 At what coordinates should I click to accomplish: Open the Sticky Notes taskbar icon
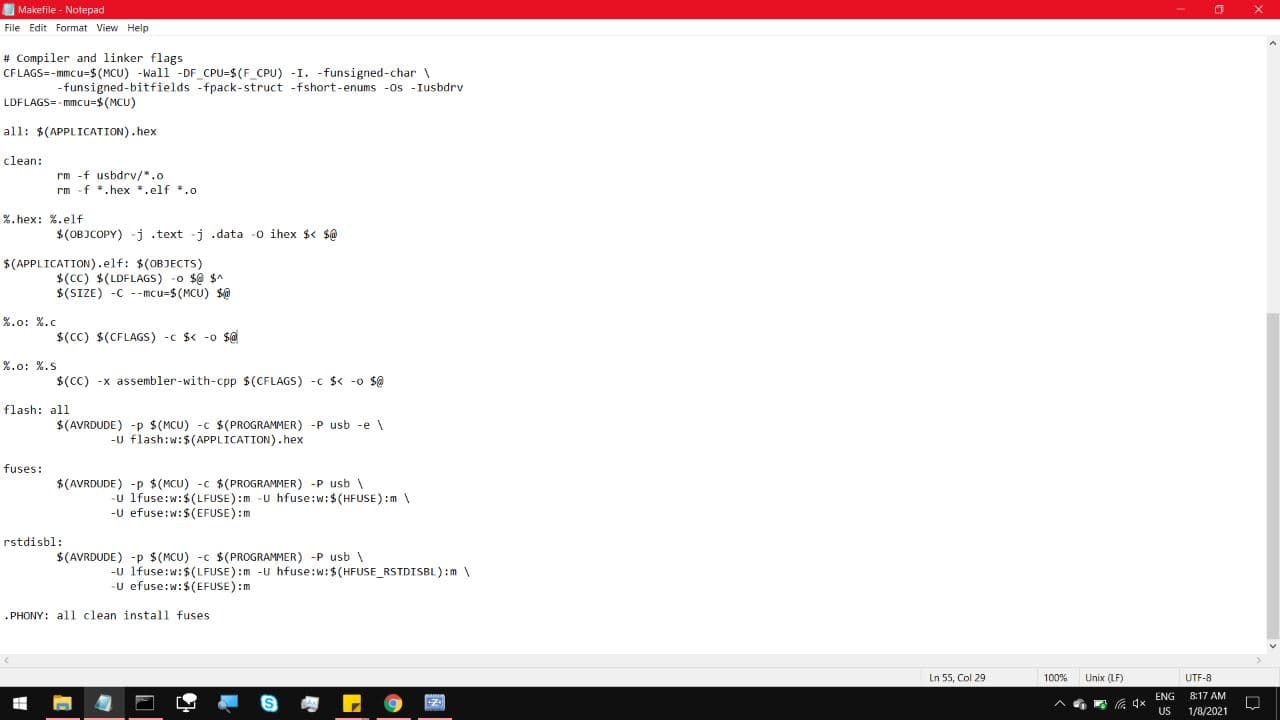[351, 703]
